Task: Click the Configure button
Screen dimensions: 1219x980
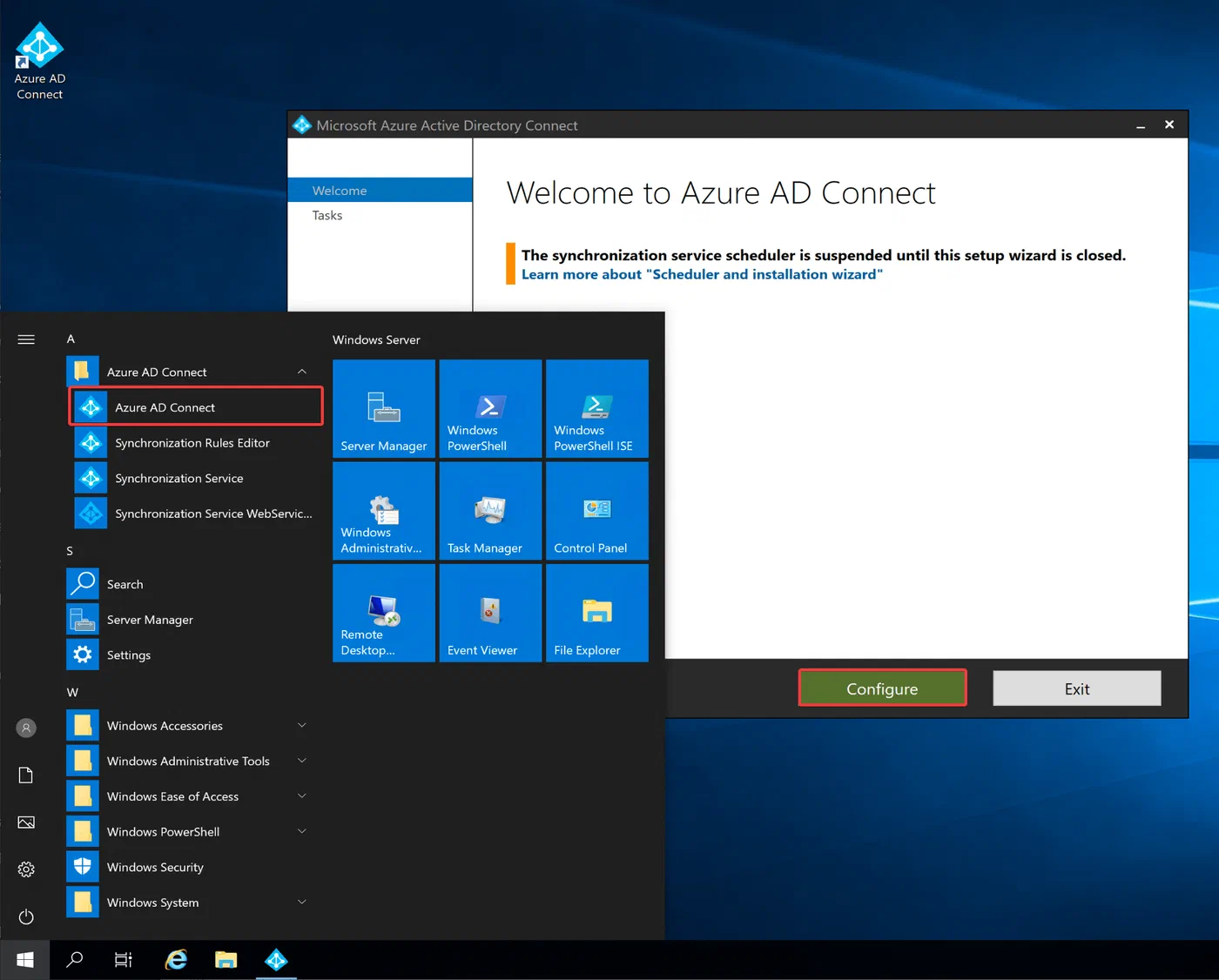Action: 882,688
